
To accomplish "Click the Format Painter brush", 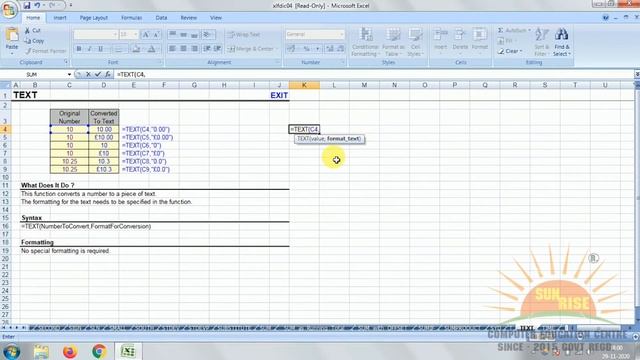I will point(46,51).
